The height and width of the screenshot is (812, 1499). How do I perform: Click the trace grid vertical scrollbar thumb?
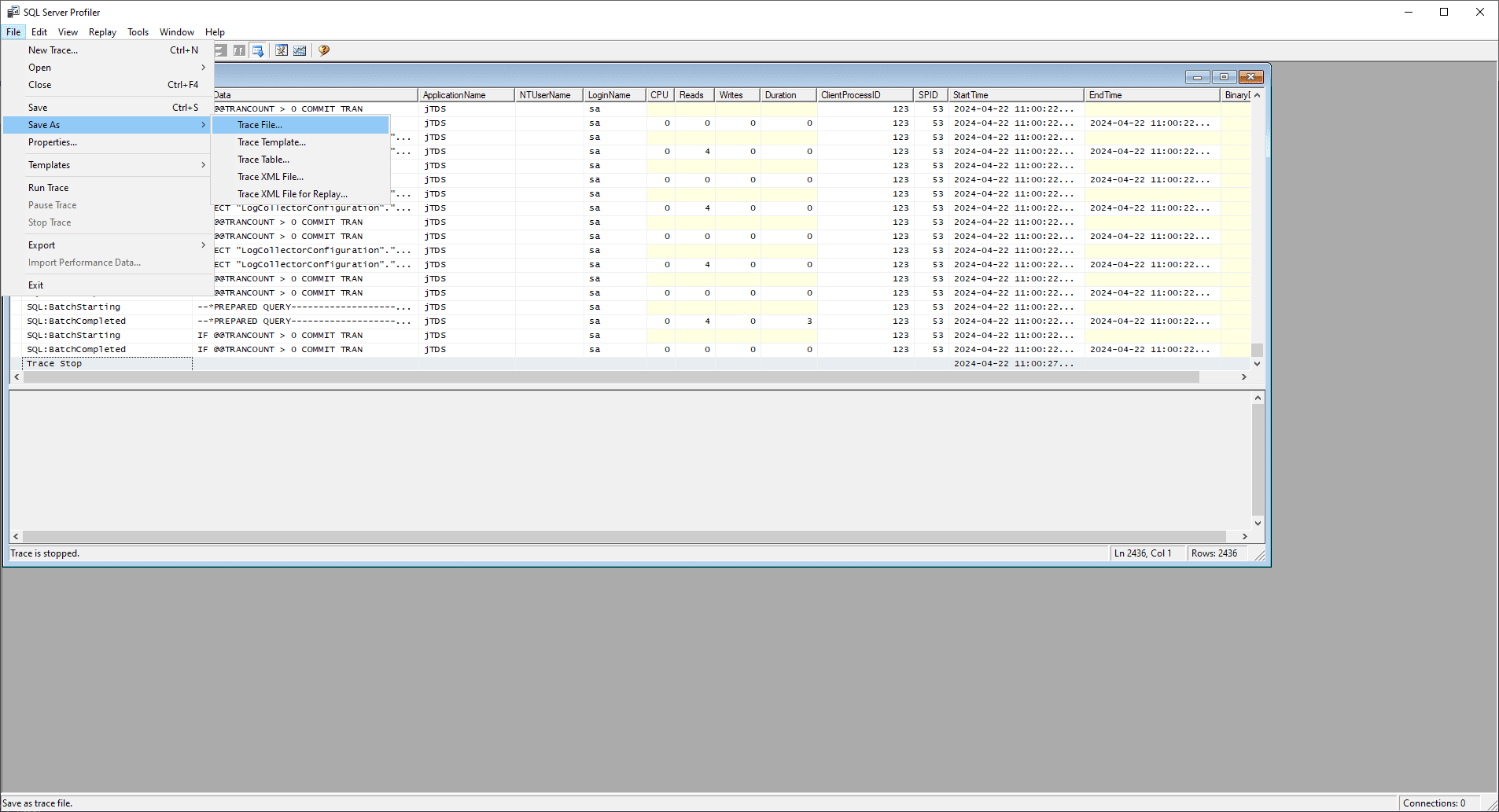click(x=1258, y=350)
